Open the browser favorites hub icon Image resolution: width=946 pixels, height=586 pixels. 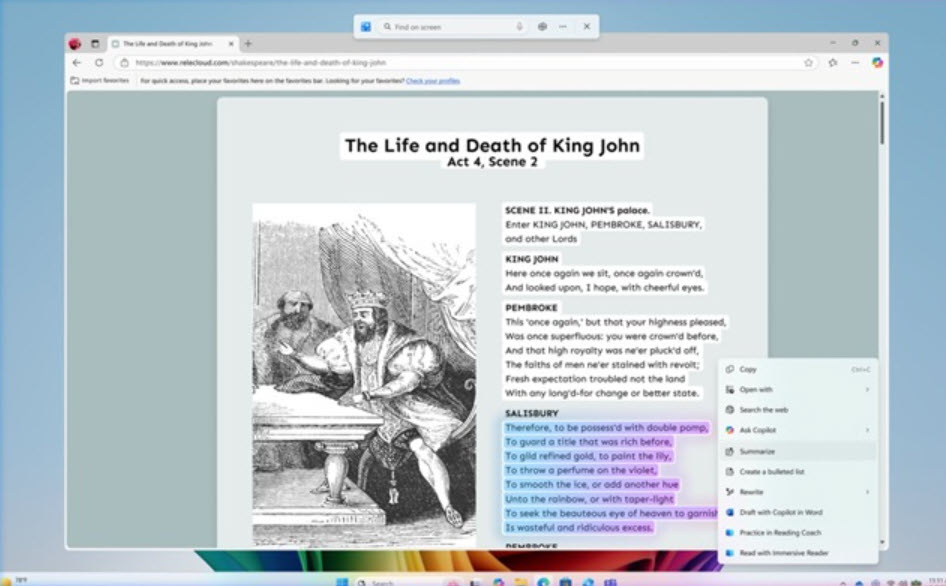833,63
